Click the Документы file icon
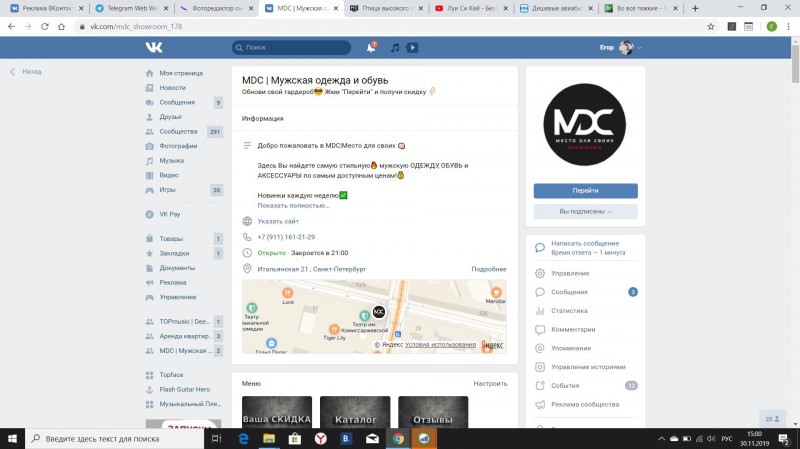Image resolution: width=800 pixels, height=449 pixels. point(149,268)
